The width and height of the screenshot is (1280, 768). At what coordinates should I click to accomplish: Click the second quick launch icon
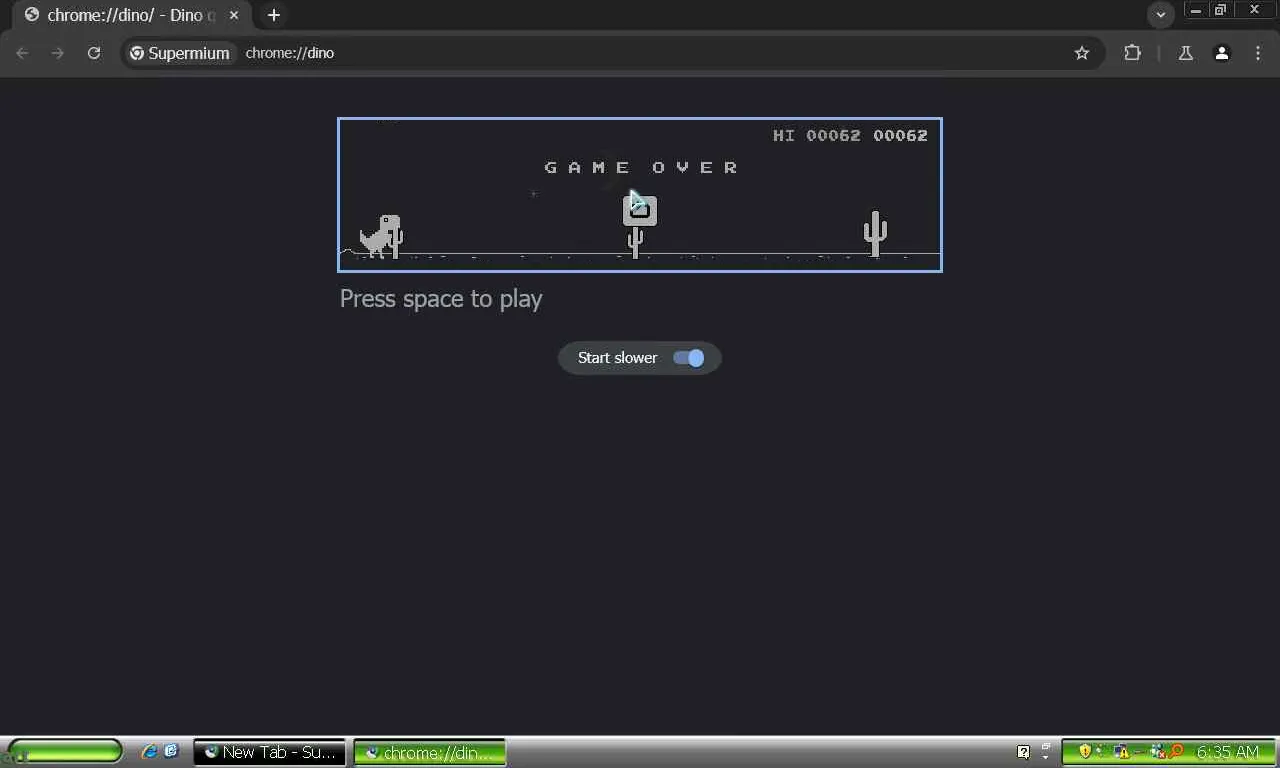point(171,751)
